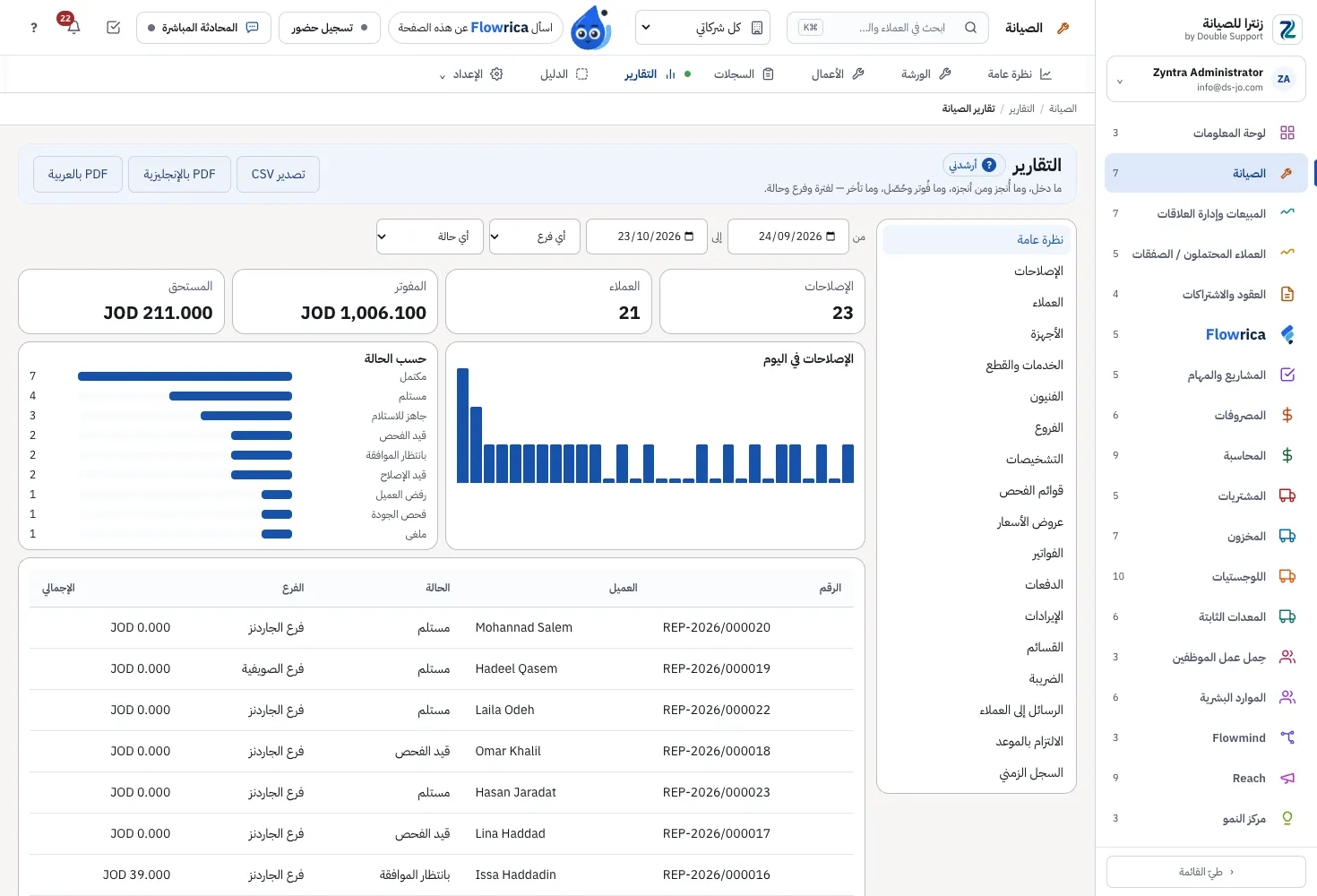The width and height of the screenshot is (1317, 896).
Task: Open Reach module in sidebar
Action: 1206,778
